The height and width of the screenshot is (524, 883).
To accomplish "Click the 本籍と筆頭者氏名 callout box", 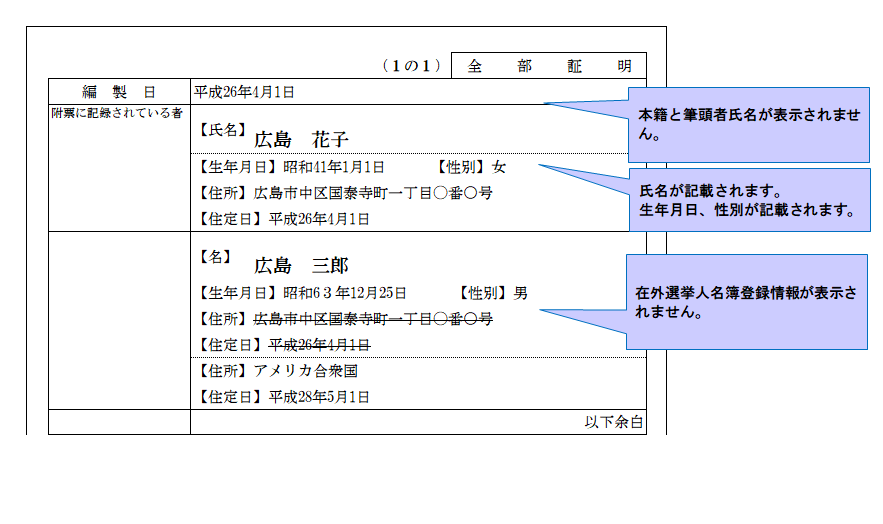I will [748, 125].
